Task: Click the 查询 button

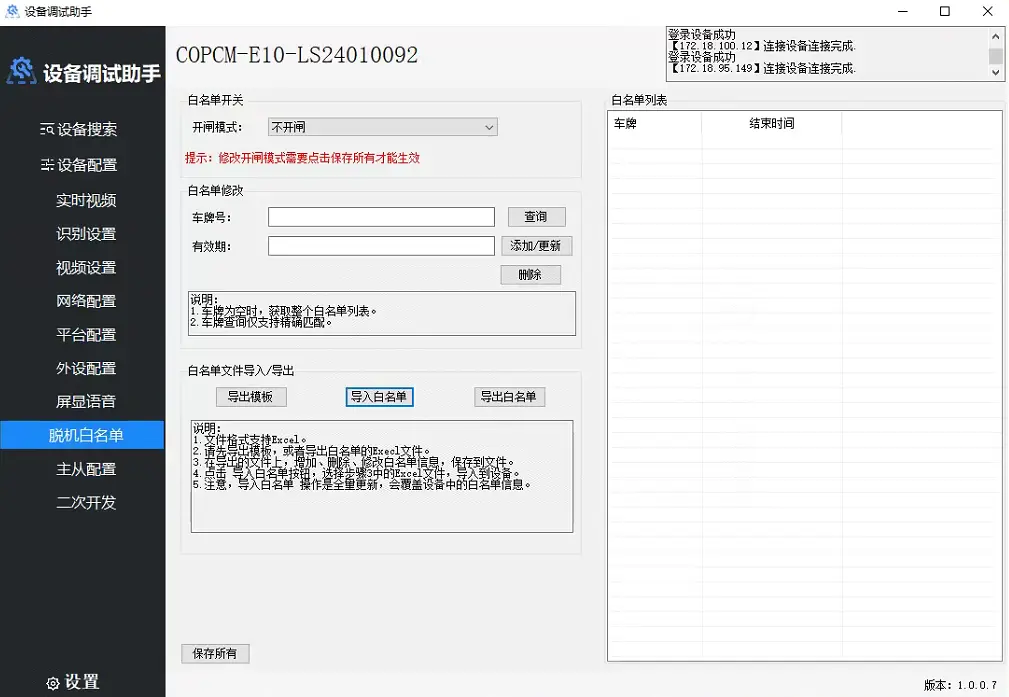Action: point(535,216)
